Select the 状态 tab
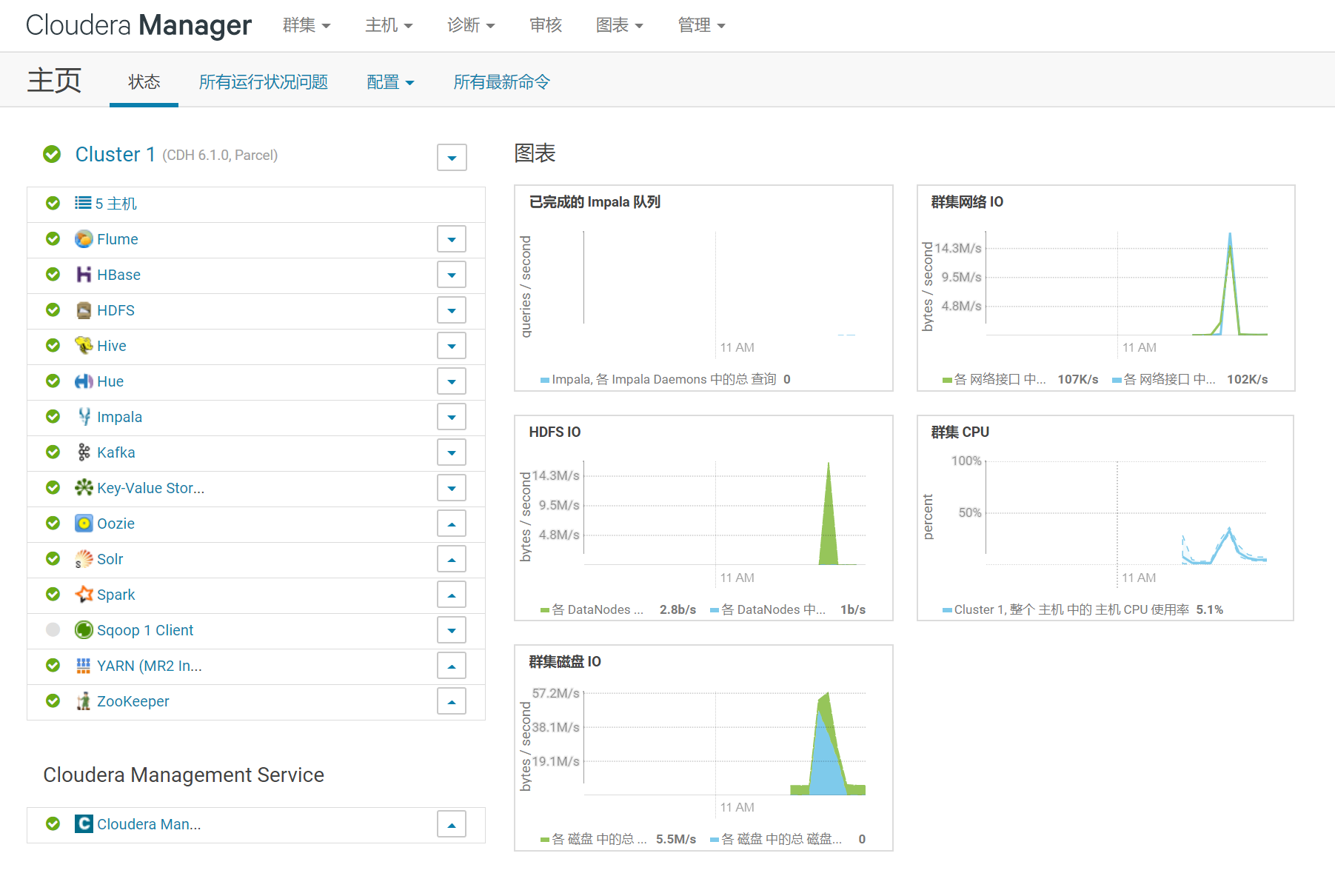 pyautogui.click(x=144, y=81)
